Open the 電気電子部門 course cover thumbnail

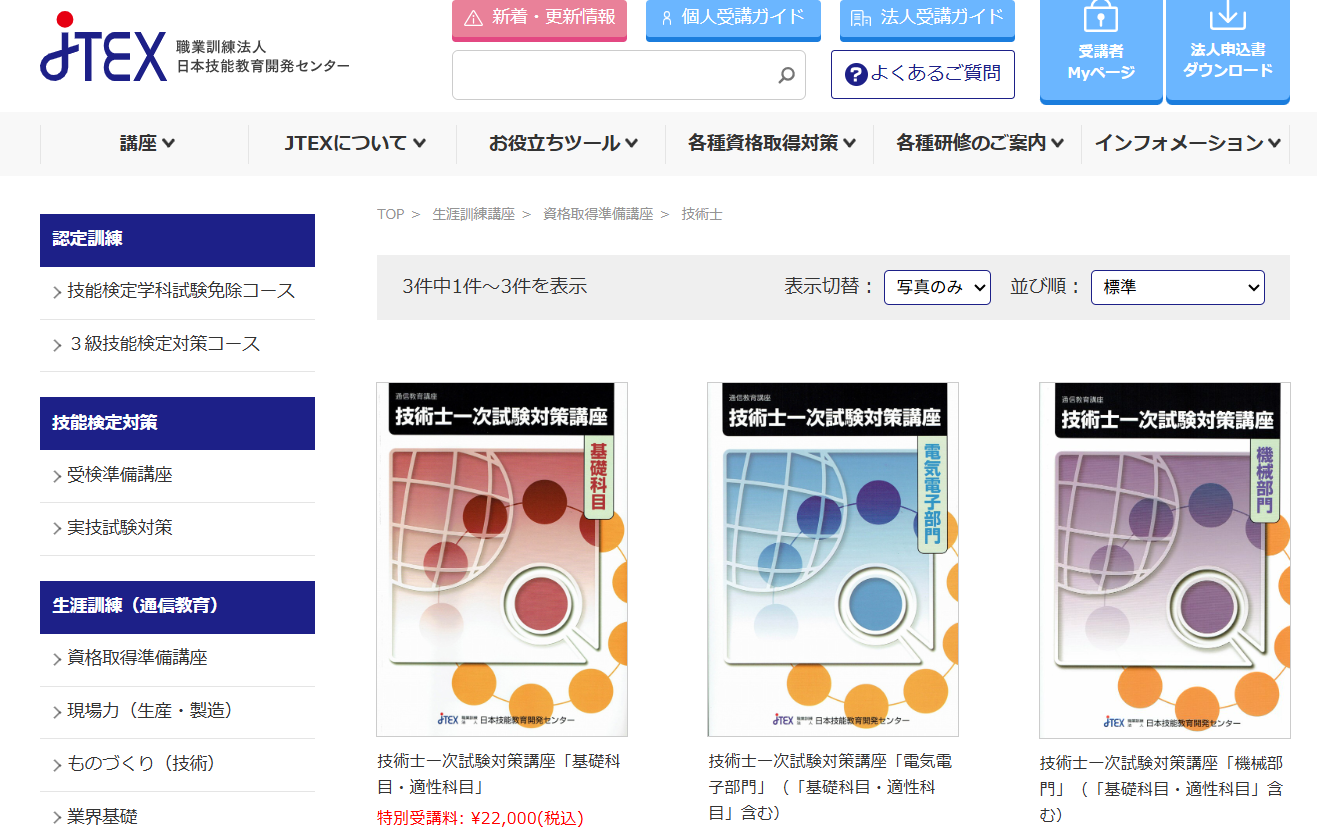[833, 559]
